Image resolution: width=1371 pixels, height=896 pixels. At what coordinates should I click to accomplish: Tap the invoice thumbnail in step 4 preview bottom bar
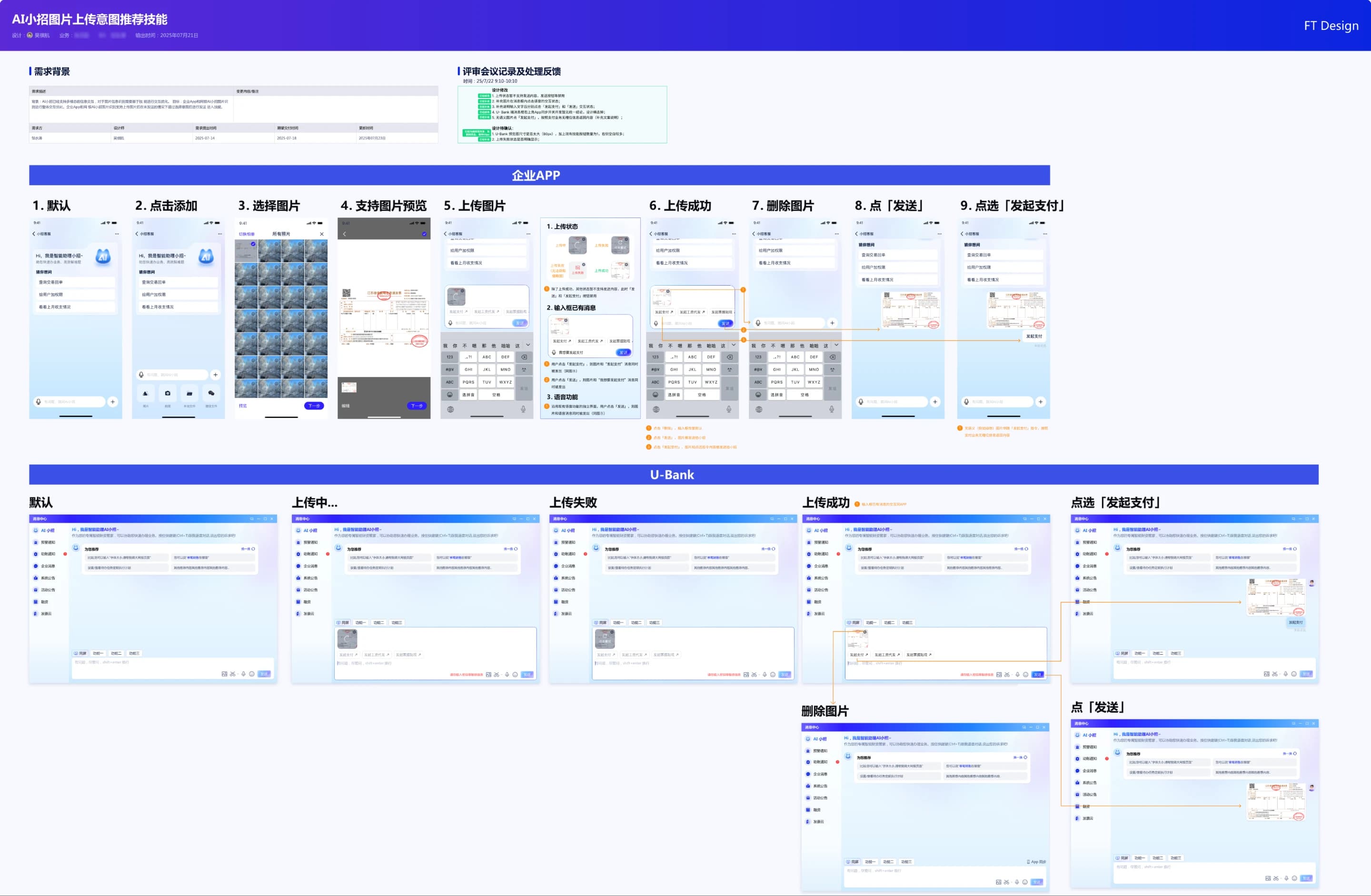tap(349, 387)
